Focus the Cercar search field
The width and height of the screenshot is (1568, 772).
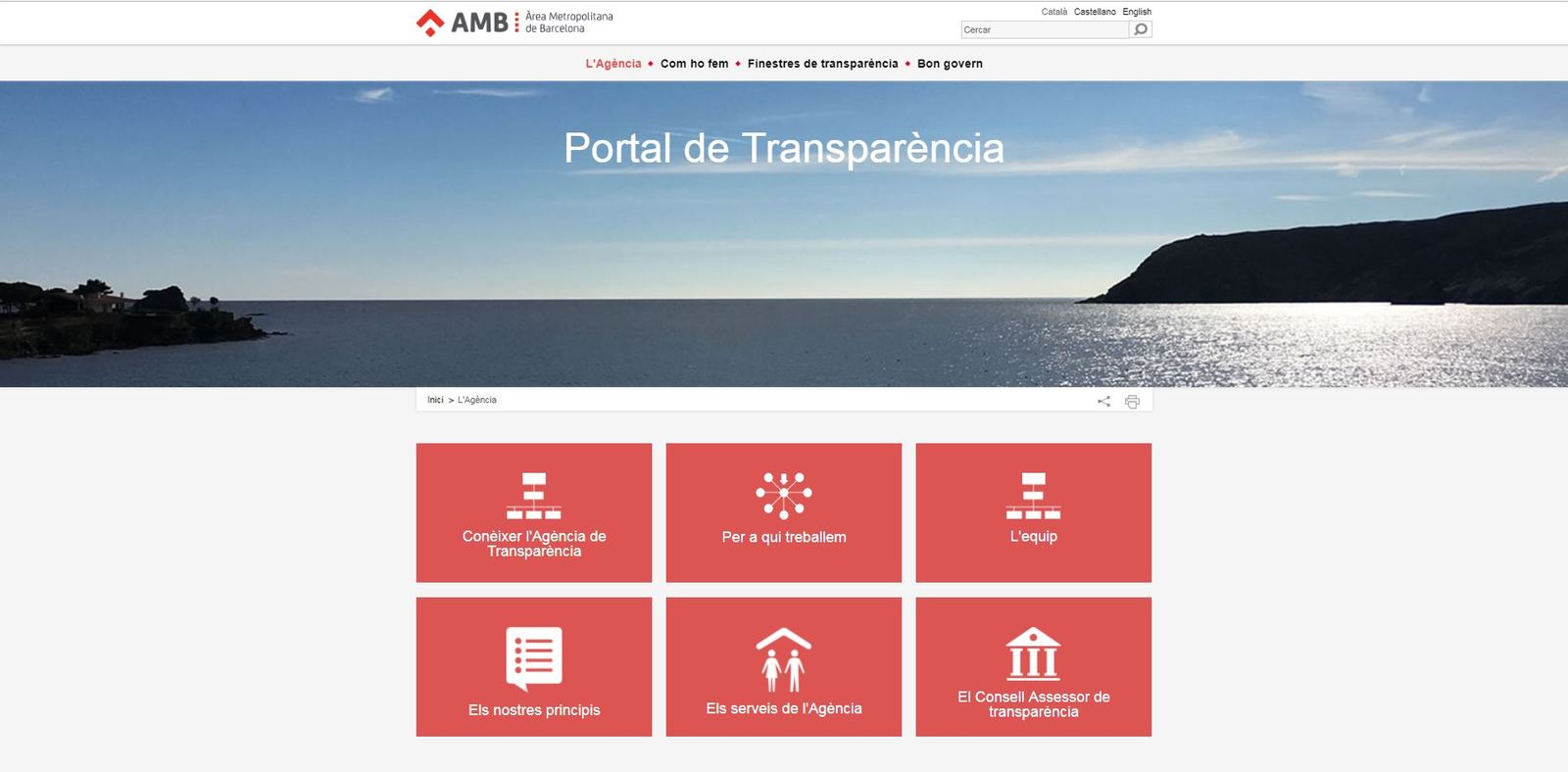point(1044,29)
